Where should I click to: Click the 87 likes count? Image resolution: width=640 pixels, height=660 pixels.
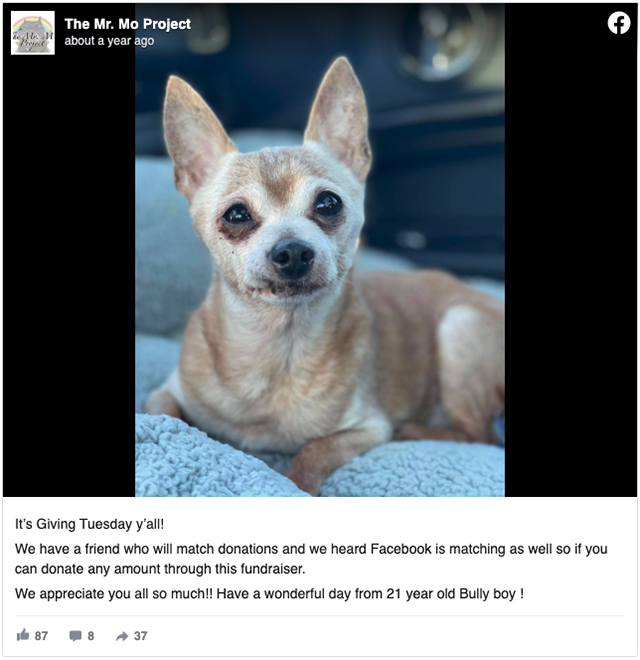tap(41, 636)
